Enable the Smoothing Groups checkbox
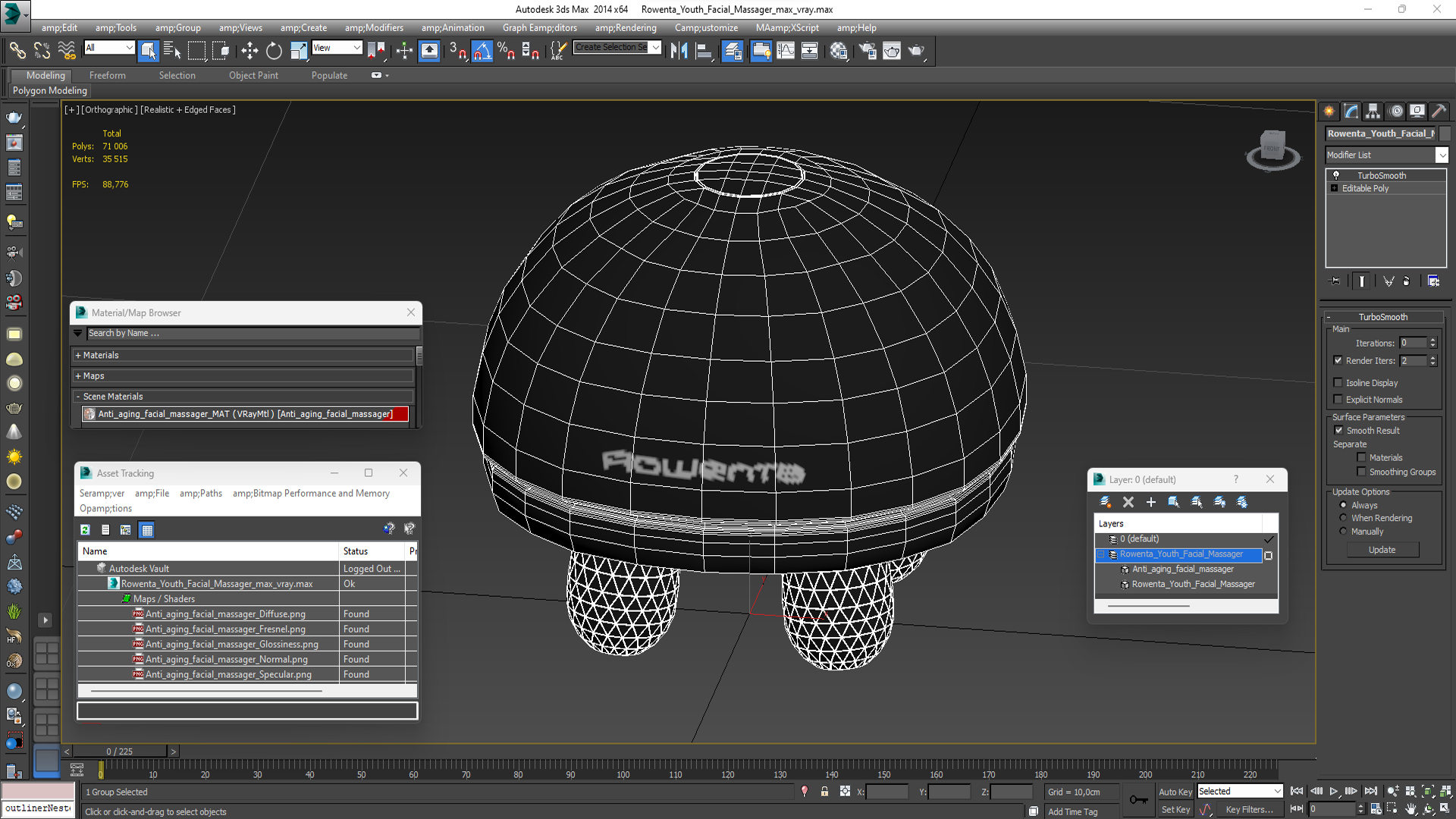 [1362, 472]
